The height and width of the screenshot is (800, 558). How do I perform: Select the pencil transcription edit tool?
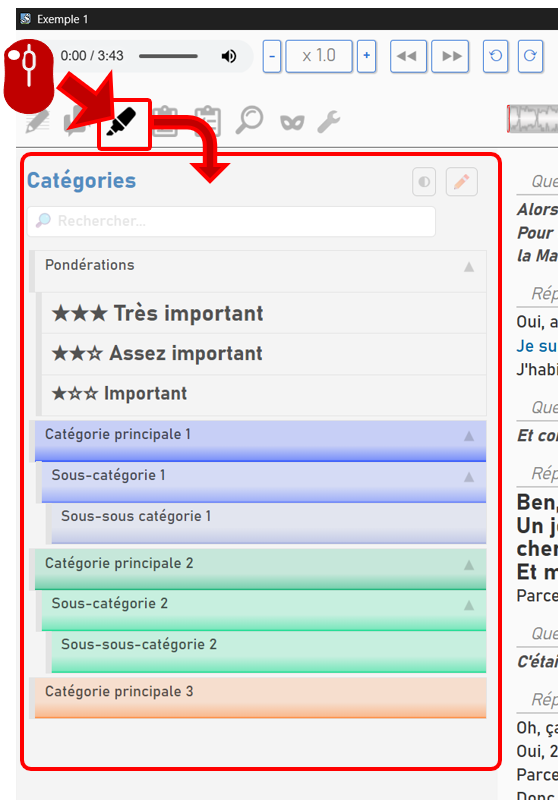(x=37, y=122)
